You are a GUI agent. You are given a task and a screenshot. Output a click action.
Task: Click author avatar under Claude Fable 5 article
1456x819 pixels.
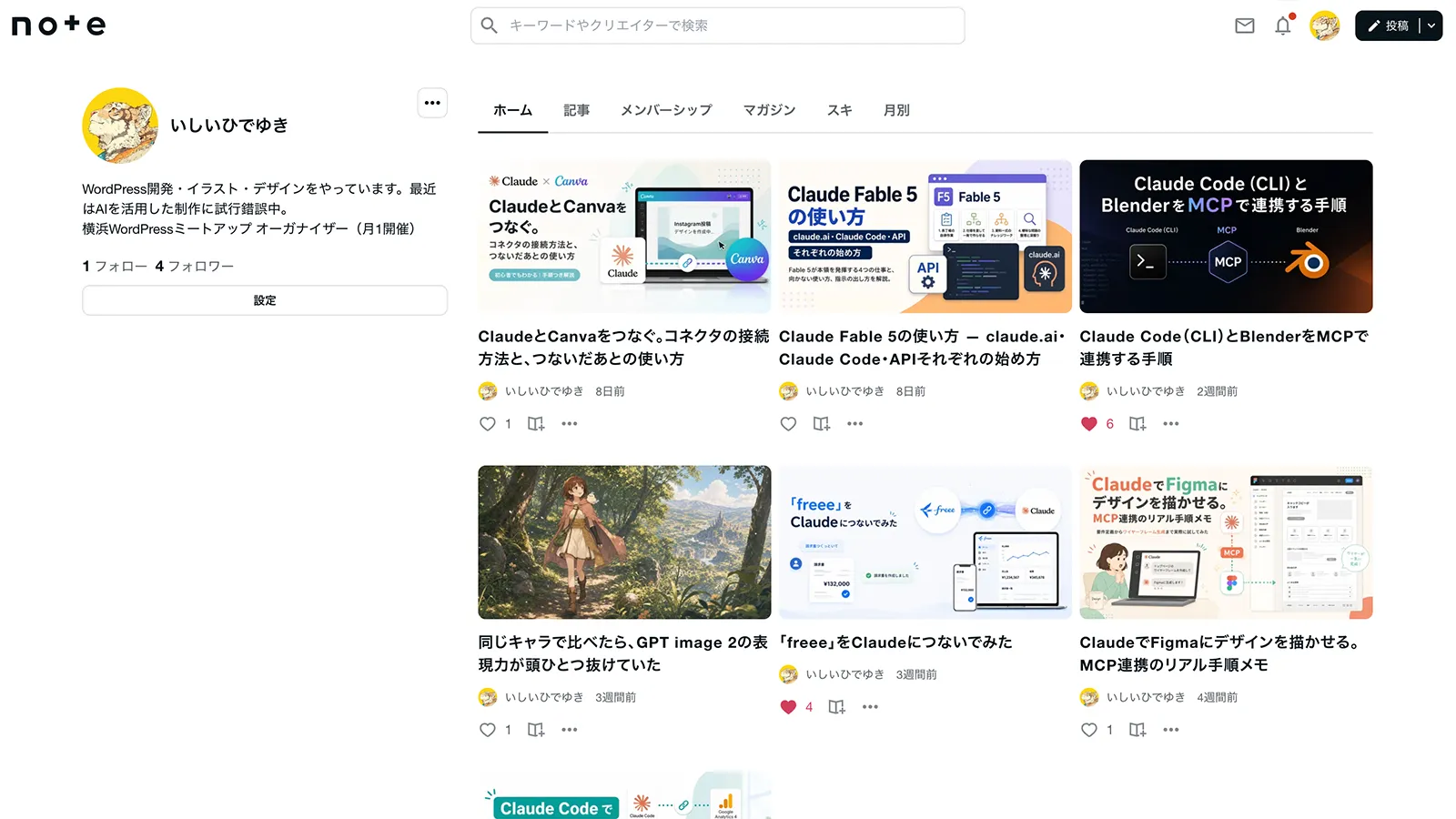coord(788,391)
